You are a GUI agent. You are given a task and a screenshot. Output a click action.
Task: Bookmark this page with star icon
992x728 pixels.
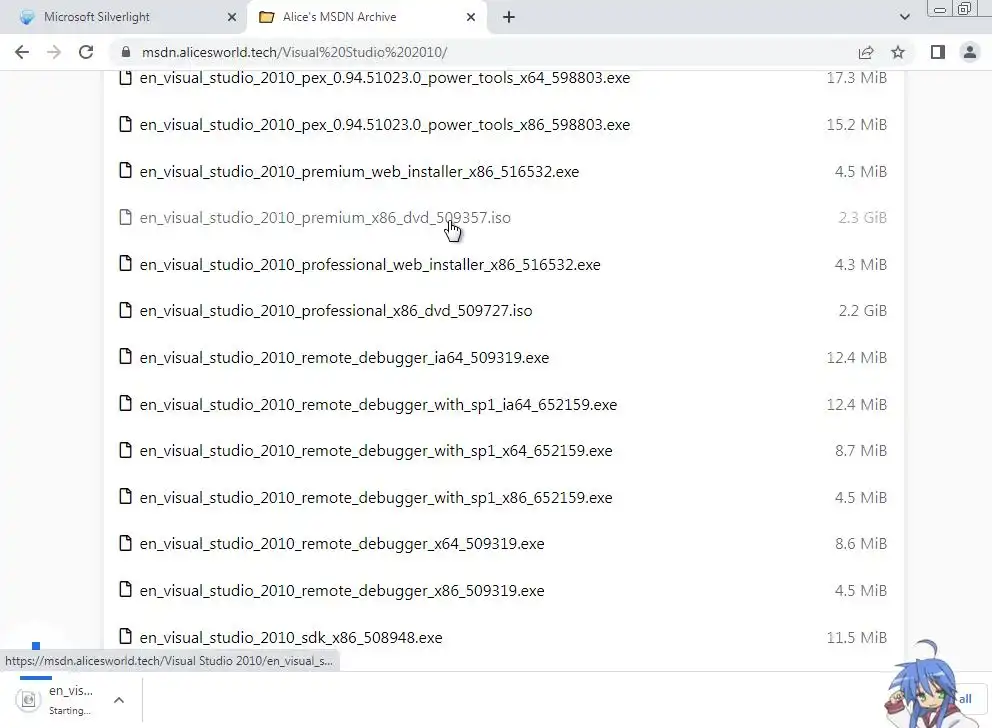[898, 52]
